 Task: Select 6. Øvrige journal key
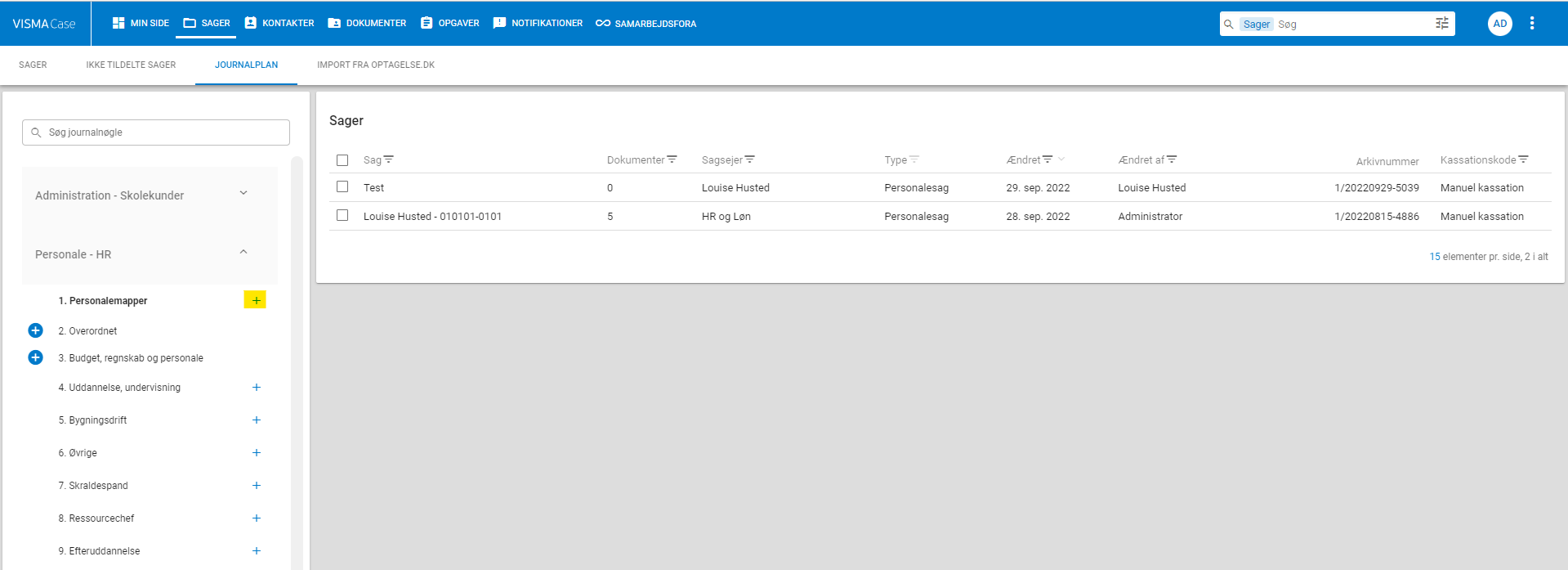[x=78, y=453]
